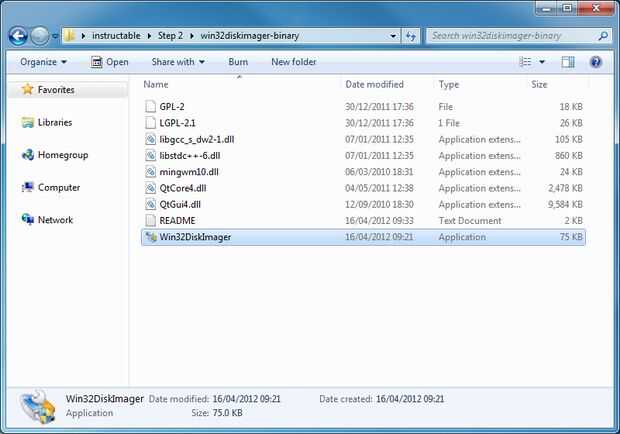Select Libraries in the navigation pane
620x434 pixels.
pyautogui.click(x=55, y=123)
